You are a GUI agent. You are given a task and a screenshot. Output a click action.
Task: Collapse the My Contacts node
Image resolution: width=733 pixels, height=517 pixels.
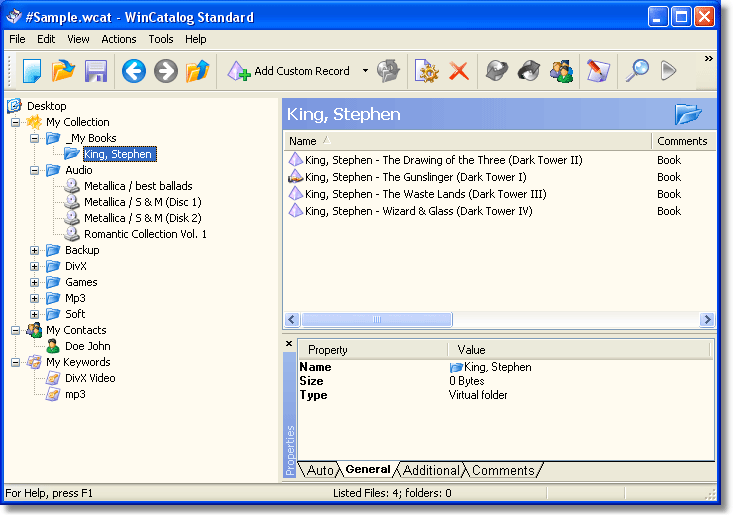pos(15,330)
